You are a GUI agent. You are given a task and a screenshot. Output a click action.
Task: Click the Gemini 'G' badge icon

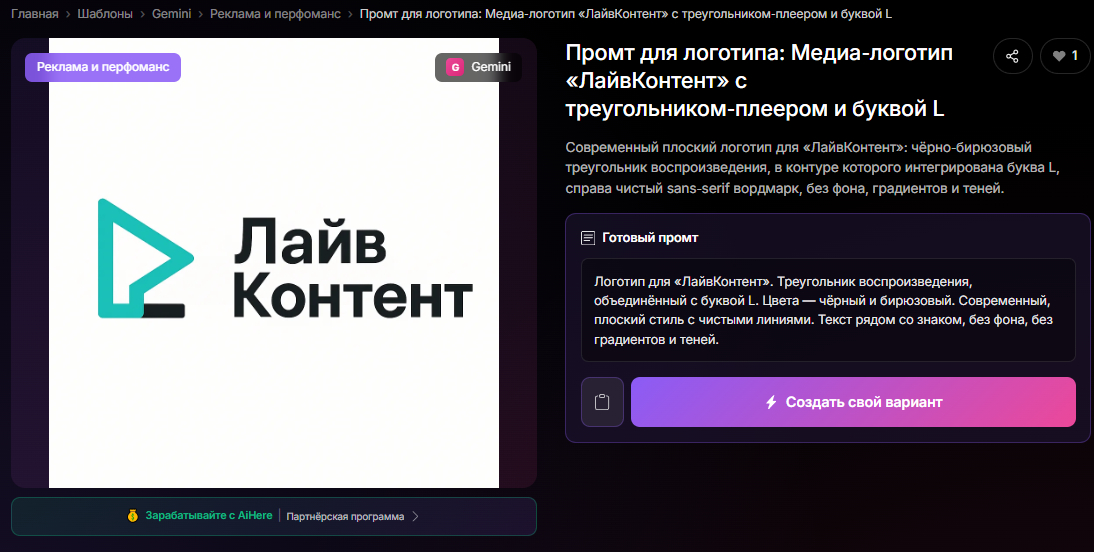point(455,68)
